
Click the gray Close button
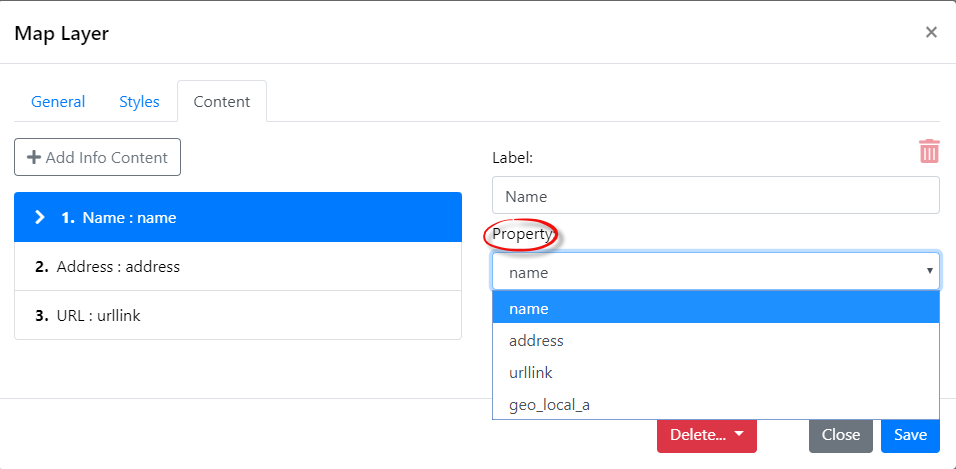841,435
